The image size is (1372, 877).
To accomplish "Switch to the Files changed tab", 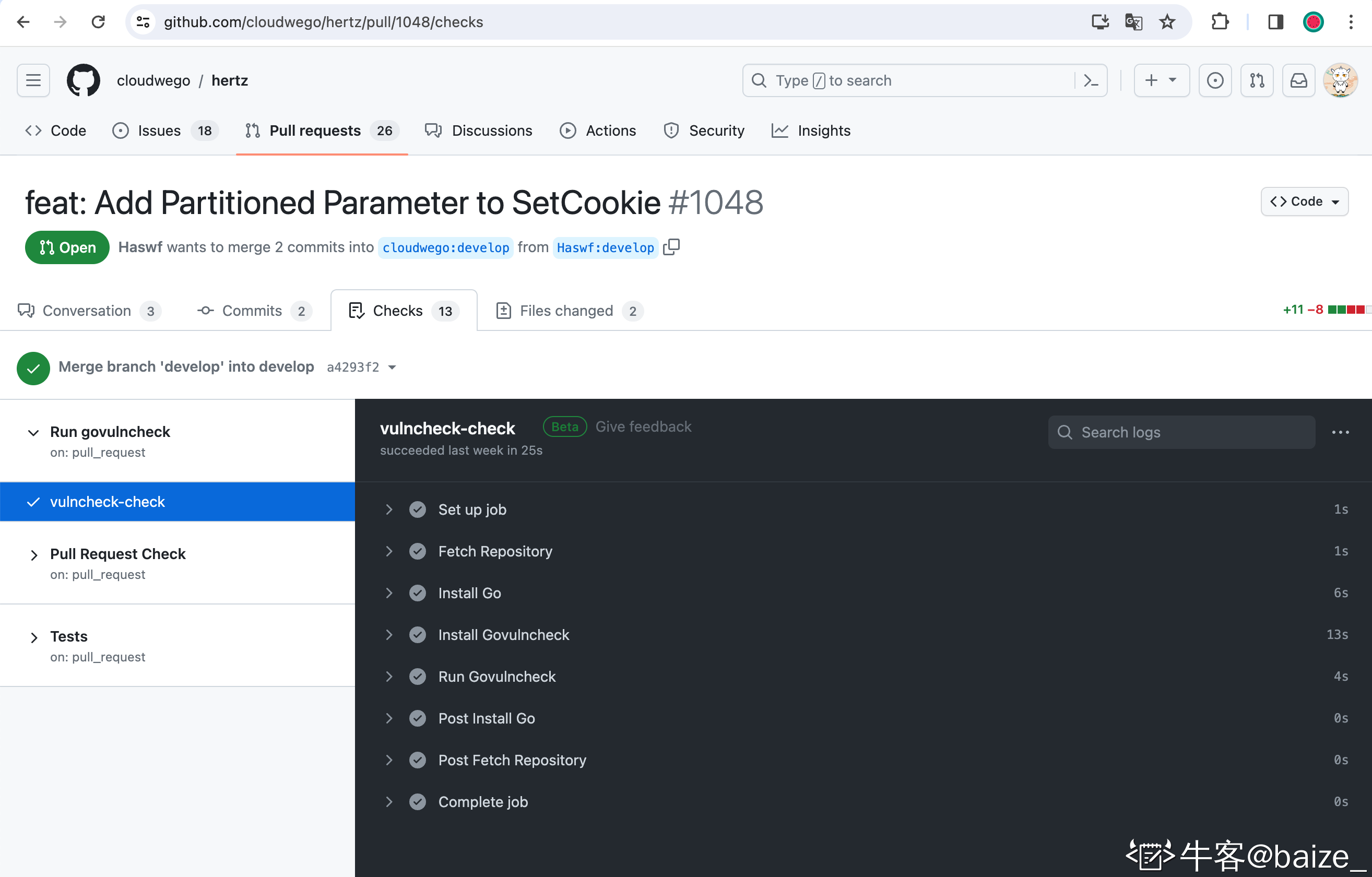I will pyautogui.click(x=566, y=311).
